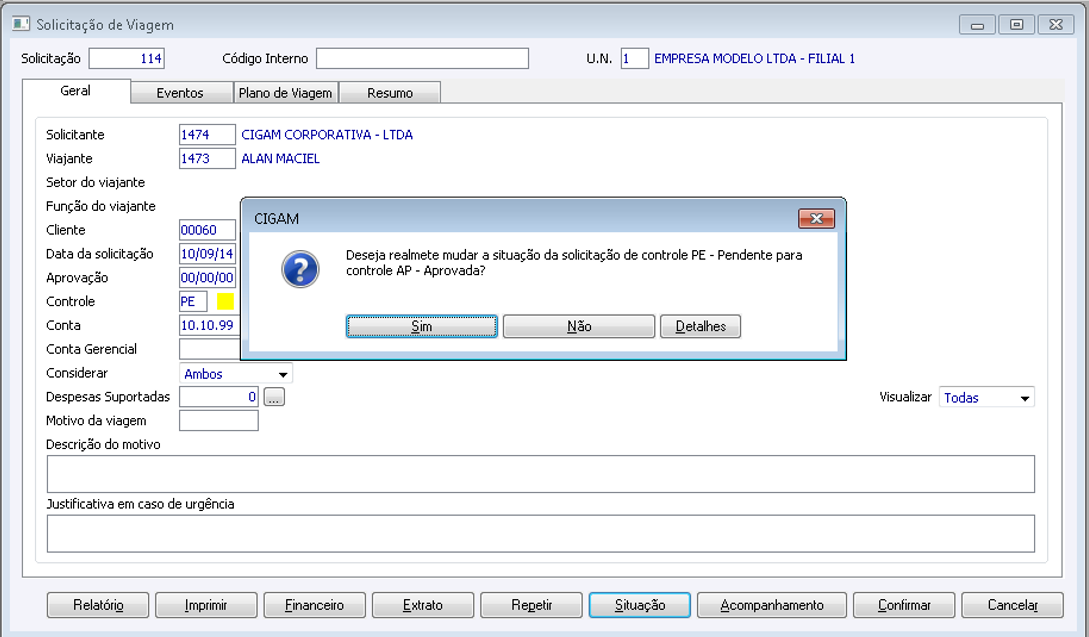Open the Eventos tab
Image resolution: width=1089 pixels, height=637 pixels.
pyautogui.click(x=181, y=93)
